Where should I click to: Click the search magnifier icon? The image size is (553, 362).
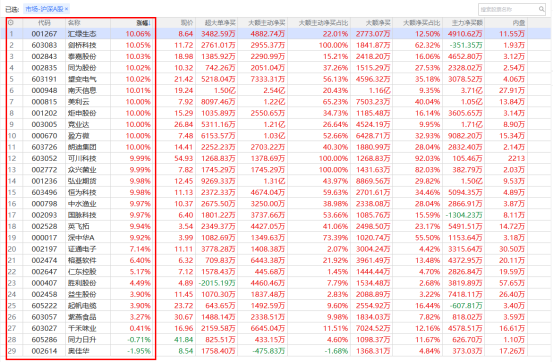point(541,9)
